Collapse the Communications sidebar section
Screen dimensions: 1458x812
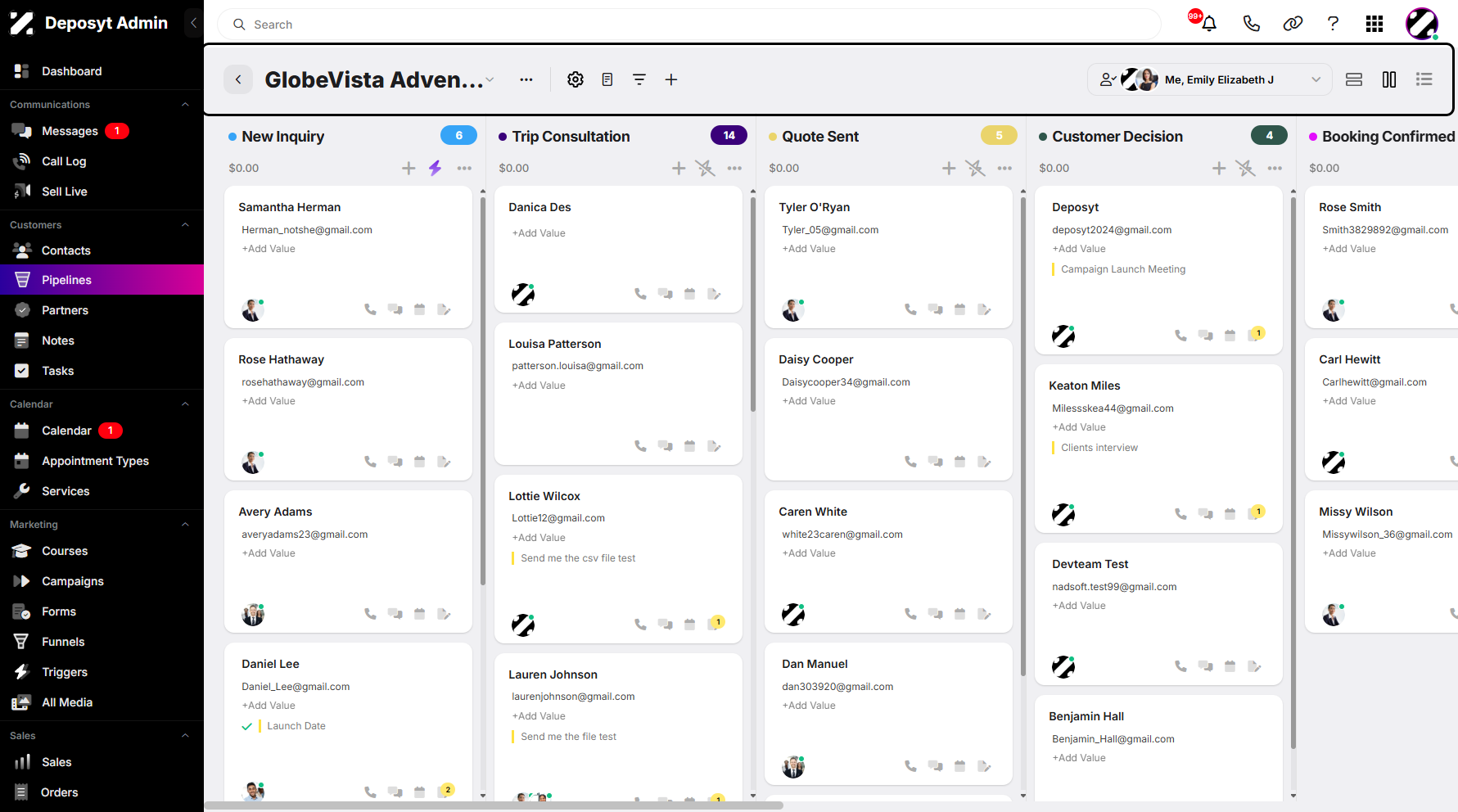(x=185, y=105)
